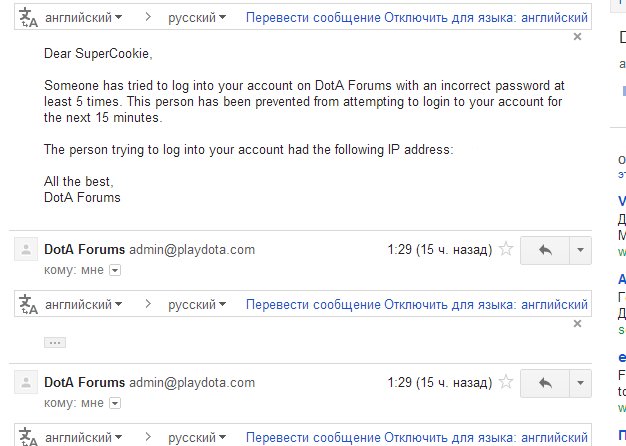Image resolution: width=626 pixels, height=446 pixels.
Task: Click the lower message's "1:29 (15 ч. назад)" timestamp
Action: 440,383
